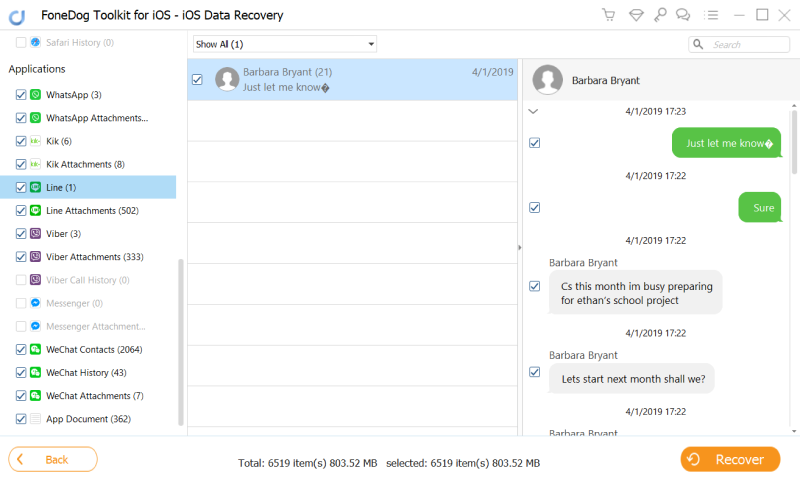Uncheck the App Document (362) checkbox
800x489 pixels.
click(21, 419)
